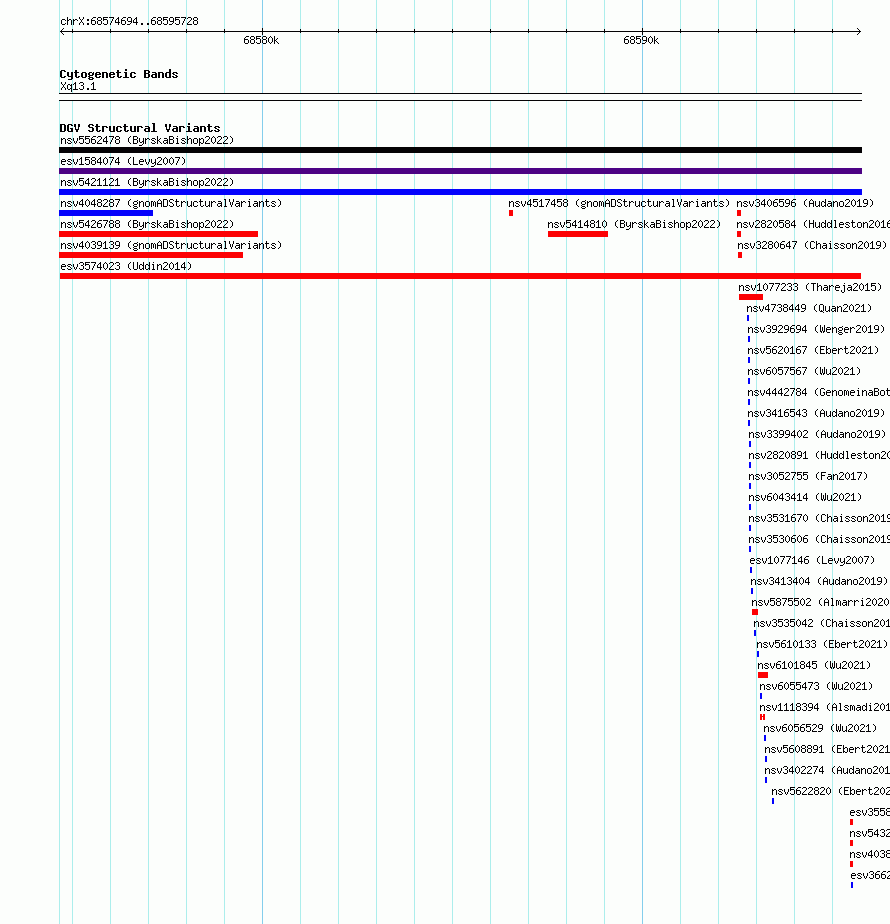The image size is (890, 924).
Task: Click the Cytogenetic Bands track title
Action: (x=118, y=74)
